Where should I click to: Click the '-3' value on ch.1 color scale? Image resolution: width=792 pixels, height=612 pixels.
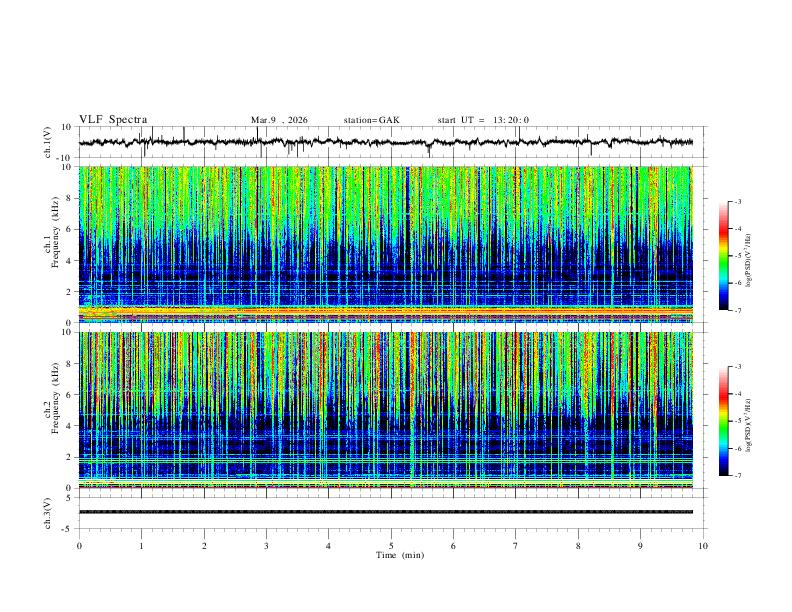pos(738,201)
